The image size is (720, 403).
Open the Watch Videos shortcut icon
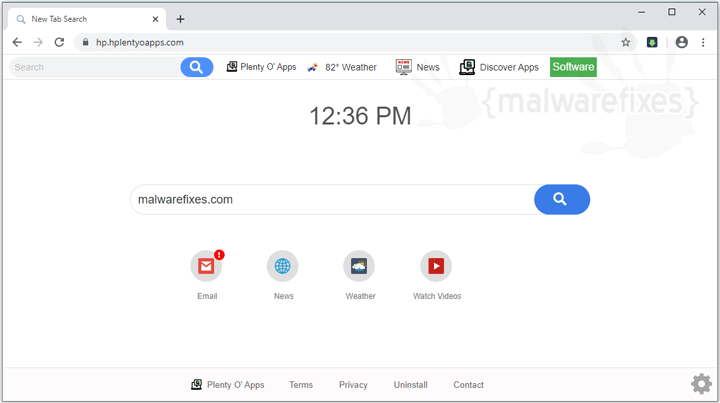(436, 266)
